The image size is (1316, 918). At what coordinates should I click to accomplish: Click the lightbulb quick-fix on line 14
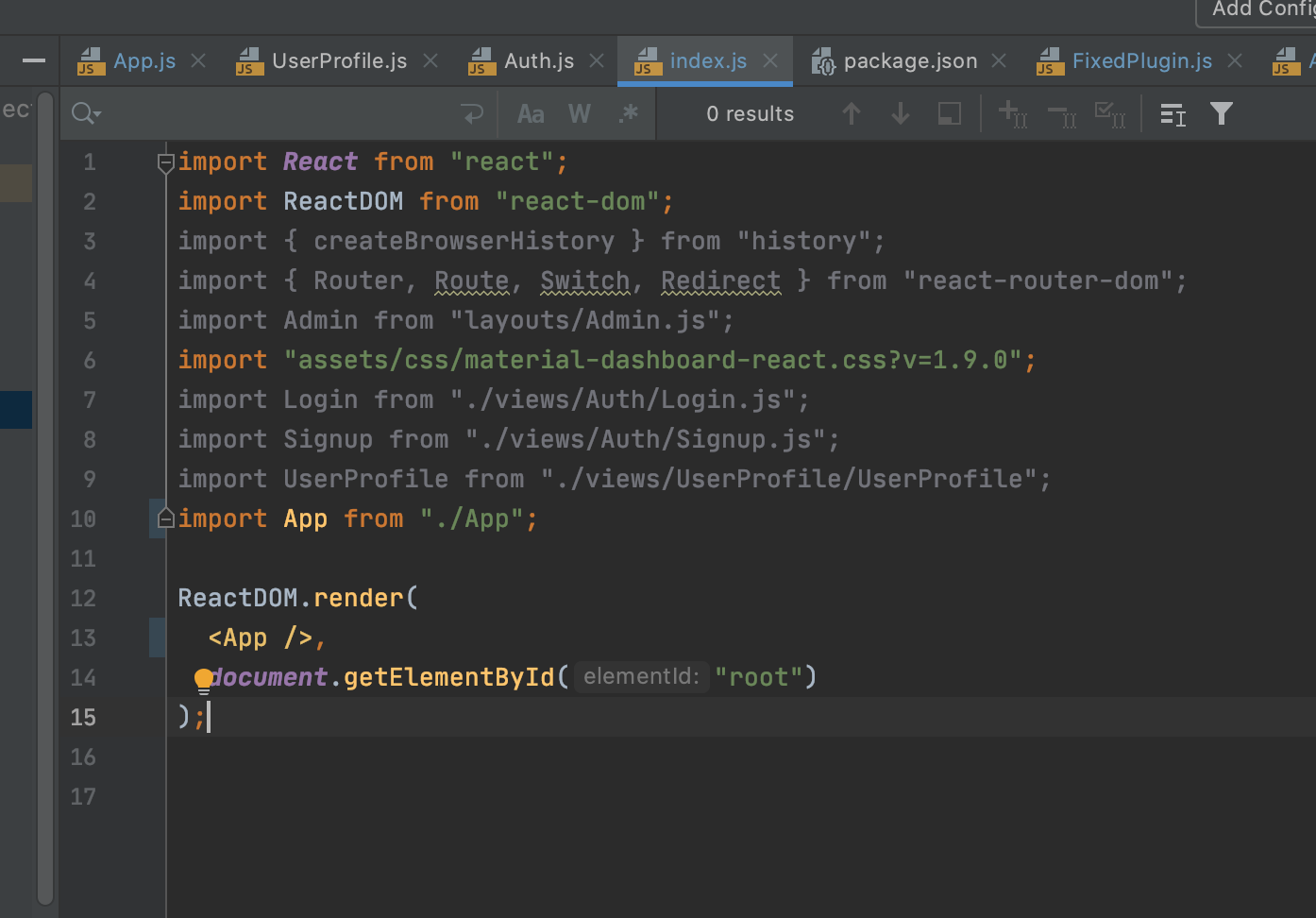coord(204,680)
